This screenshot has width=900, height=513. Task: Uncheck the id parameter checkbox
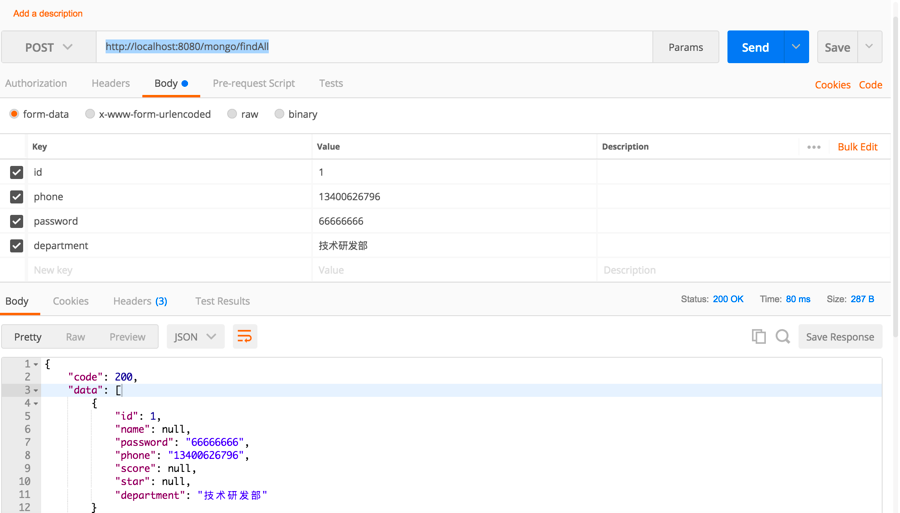point(17,172)
